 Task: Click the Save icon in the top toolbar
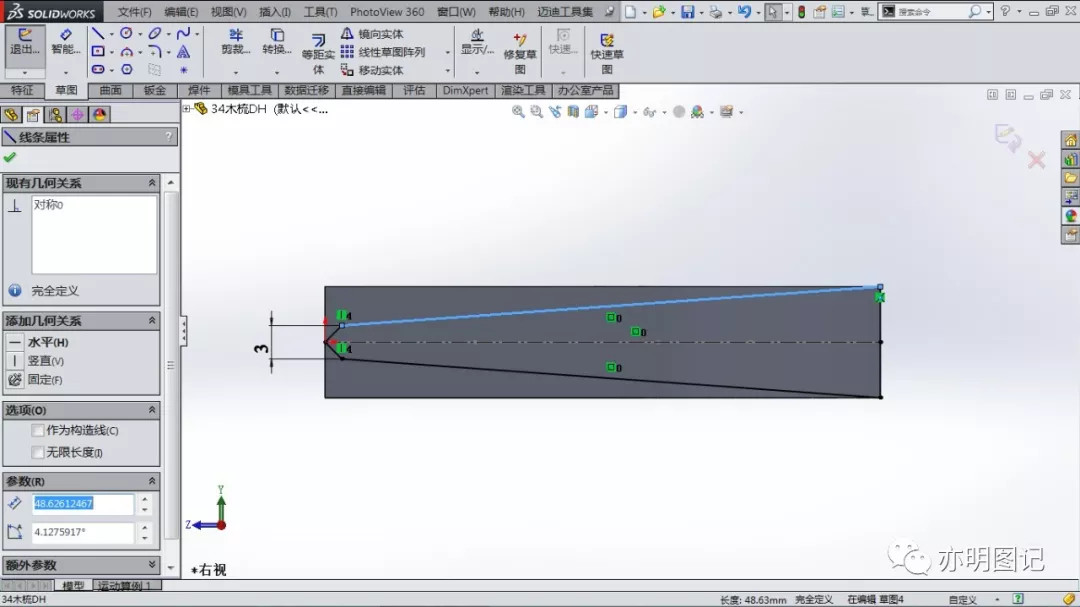point(687,12)
